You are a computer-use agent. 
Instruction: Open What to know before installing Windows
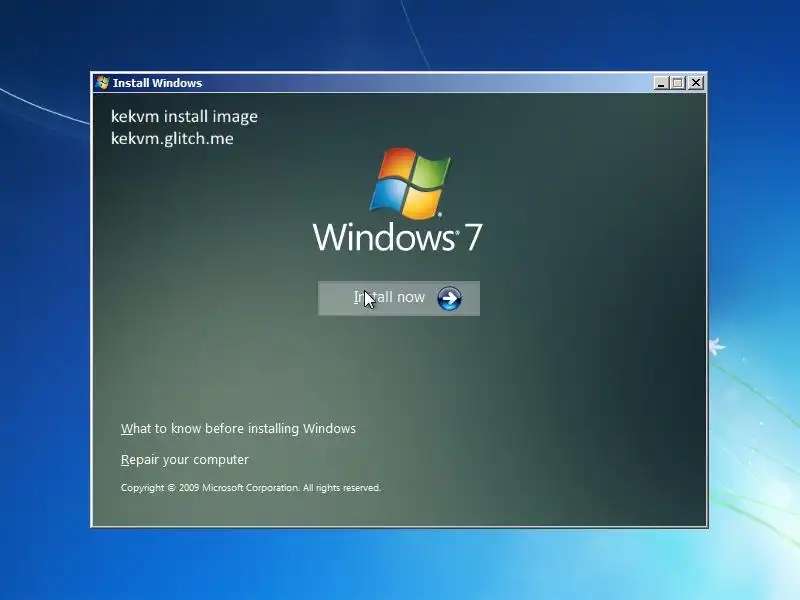point(238,429)
